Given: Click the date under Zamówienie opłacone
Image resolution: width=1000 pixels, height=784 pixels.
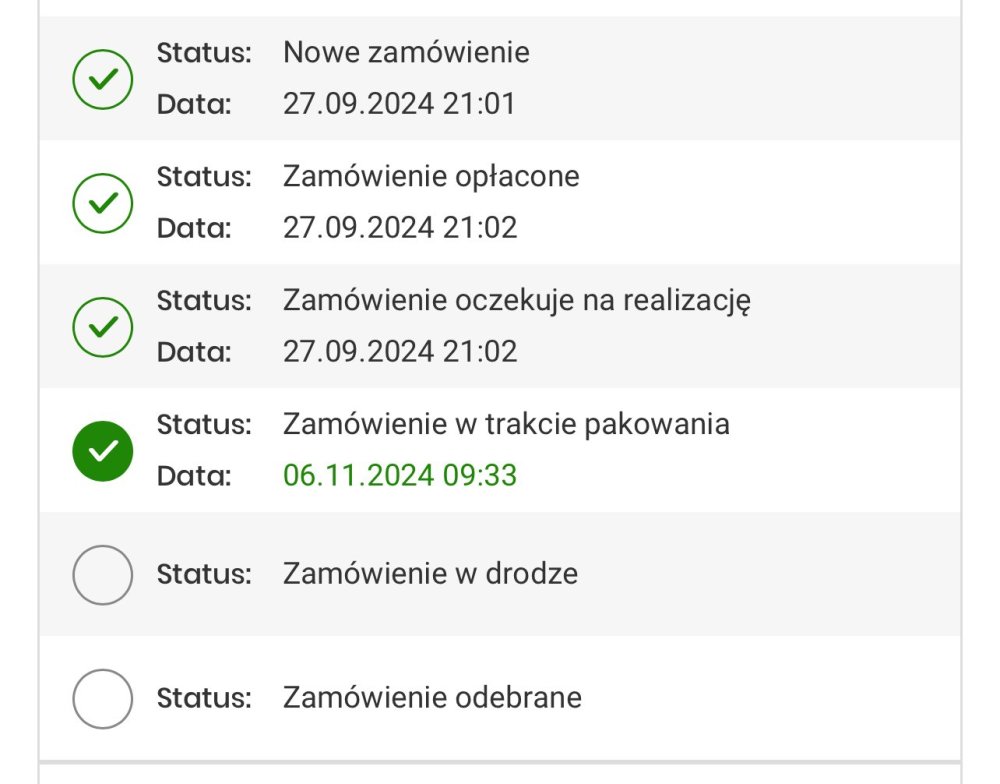Looking at the screenshot, I should tap(400, 228).
